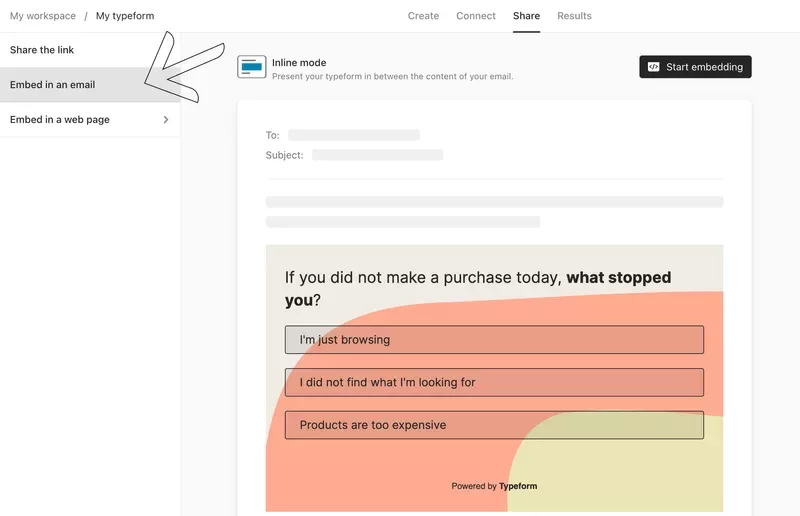Click the what stopped you question heading
Viewport: 800px width, 516px height.
click(x=478, y=288)
